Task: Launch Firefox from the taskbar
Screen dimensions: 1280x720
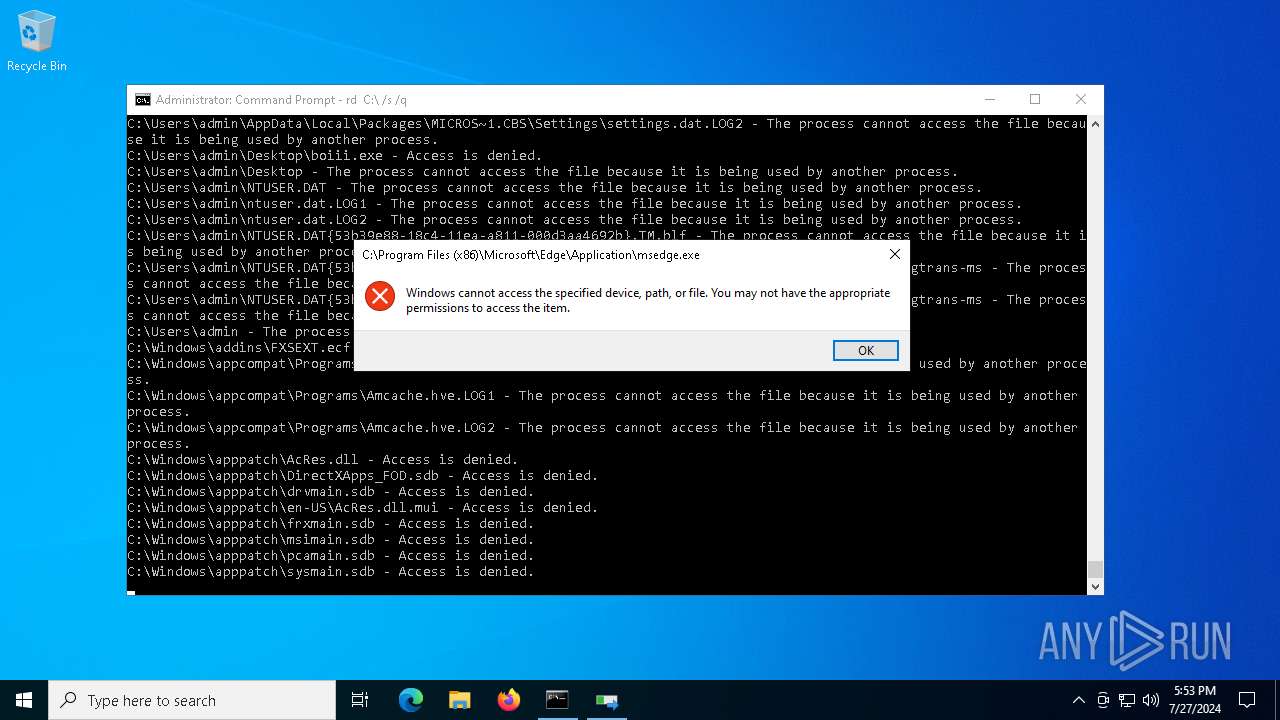Action: point(509,700)
